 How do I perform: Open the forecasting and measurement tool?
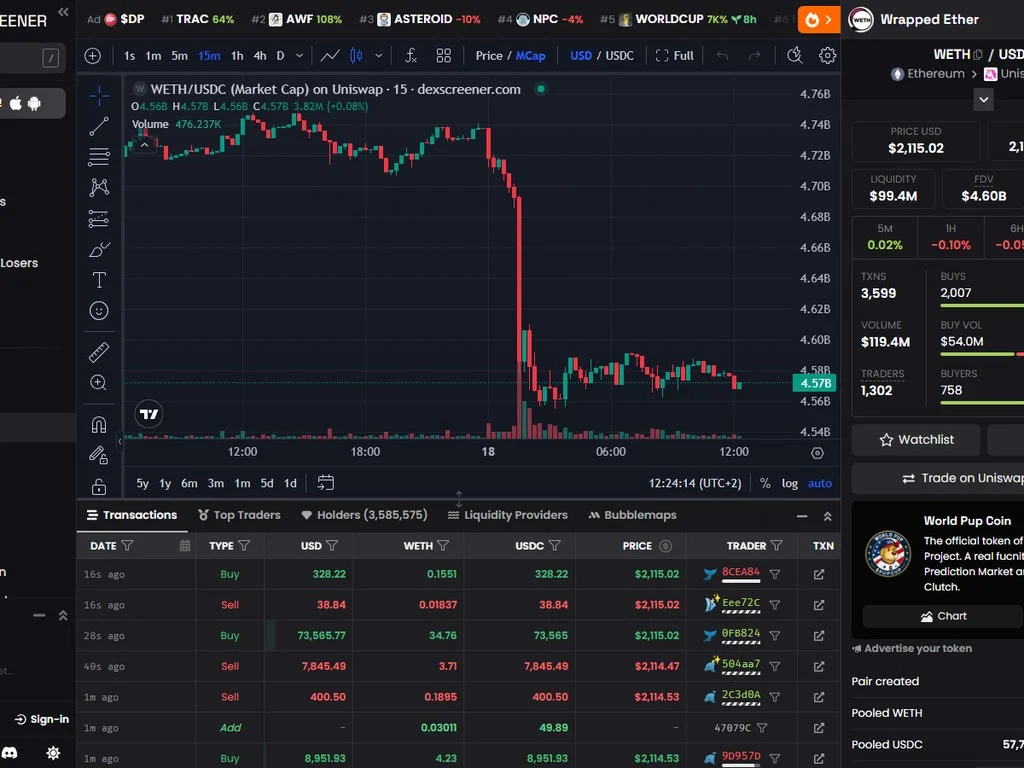(x=99, y=219)
